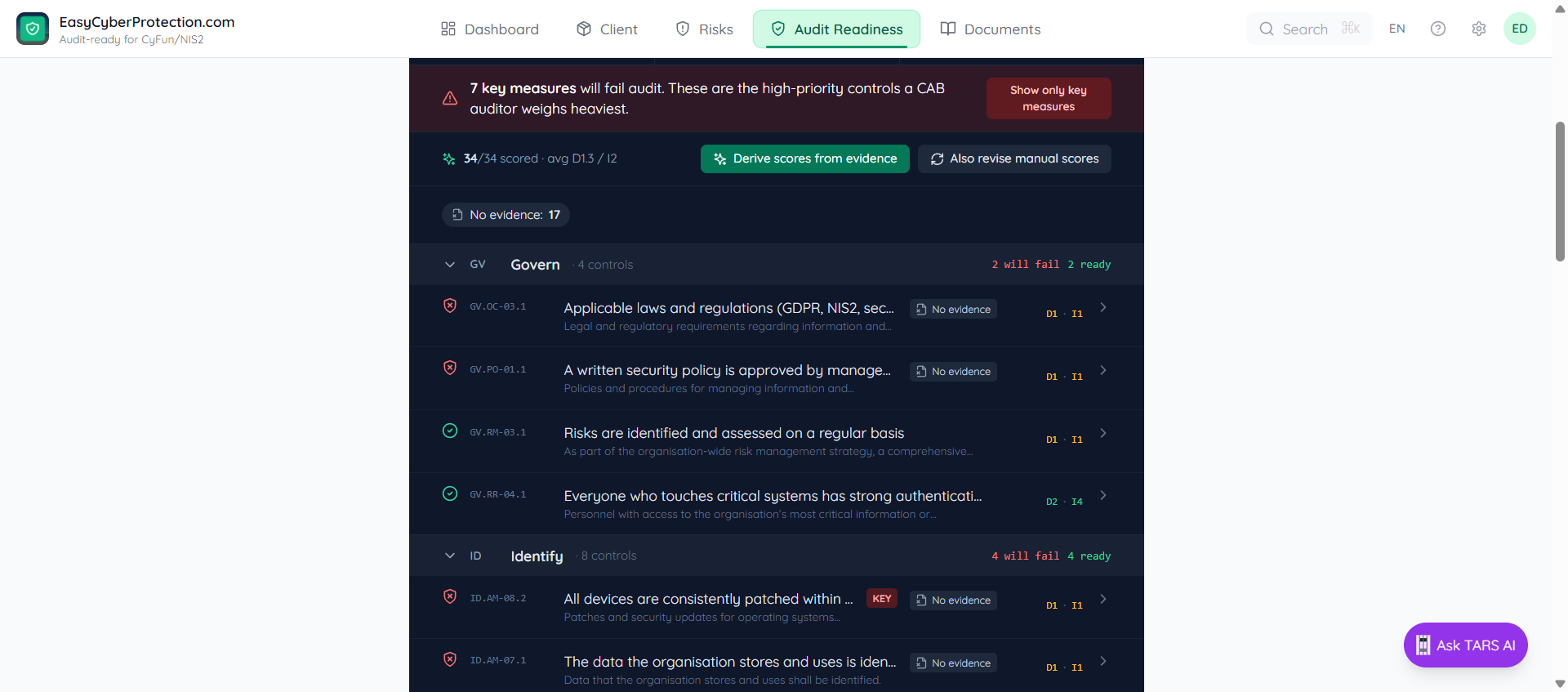Switch to the Risks tab

coord(705,29)
